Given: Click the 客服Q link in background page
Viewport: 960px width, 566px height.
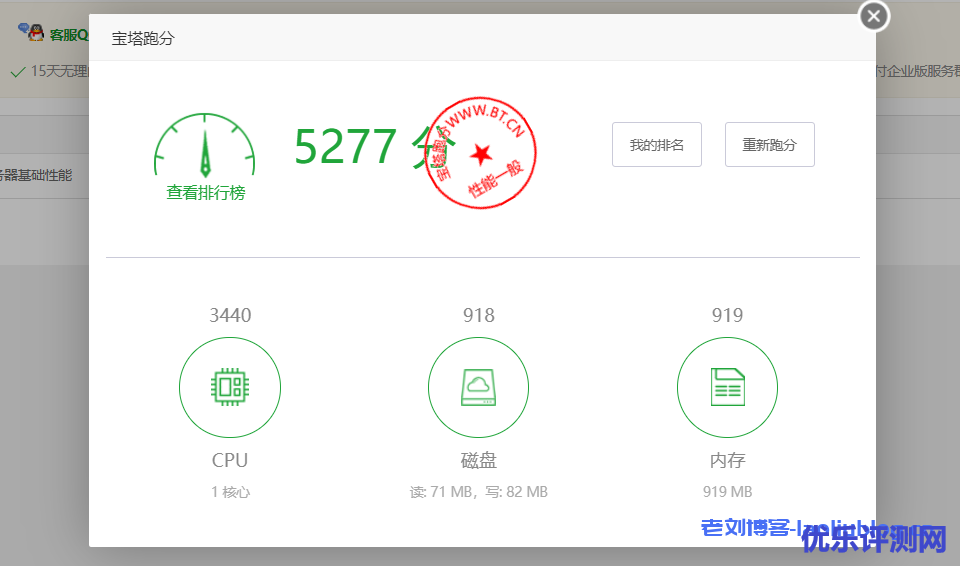Looking at the screenshot, I should click(69, 35).
